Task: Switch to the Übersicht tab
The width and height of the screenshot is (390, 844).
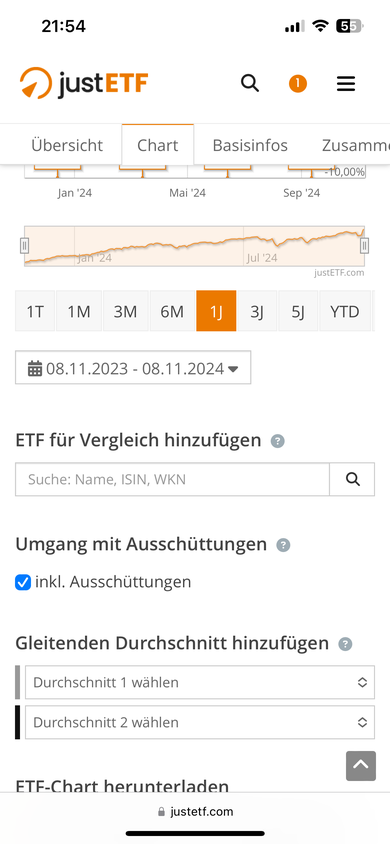Action: 67,145
